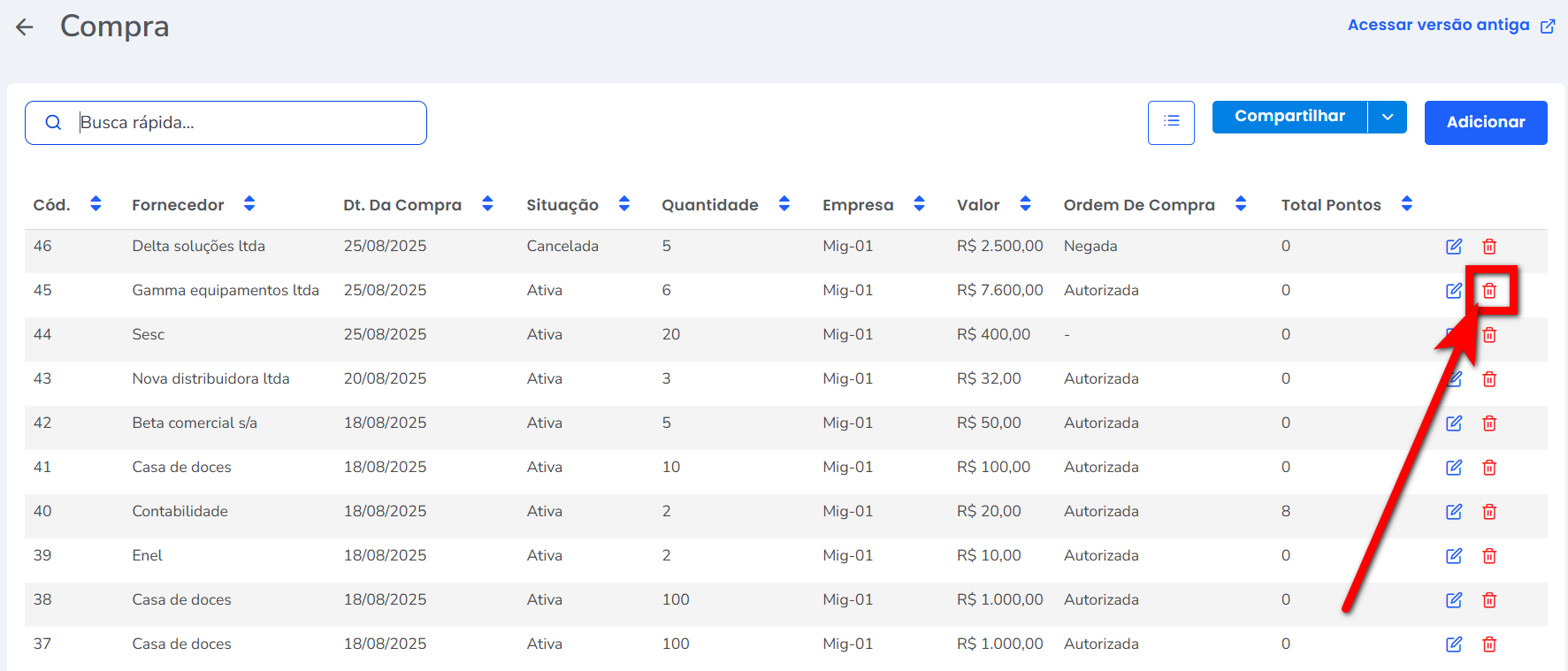This screenshot has height=671, width=1568.
Task: Click the back arrow beside Compra
Action: point(25,27)
